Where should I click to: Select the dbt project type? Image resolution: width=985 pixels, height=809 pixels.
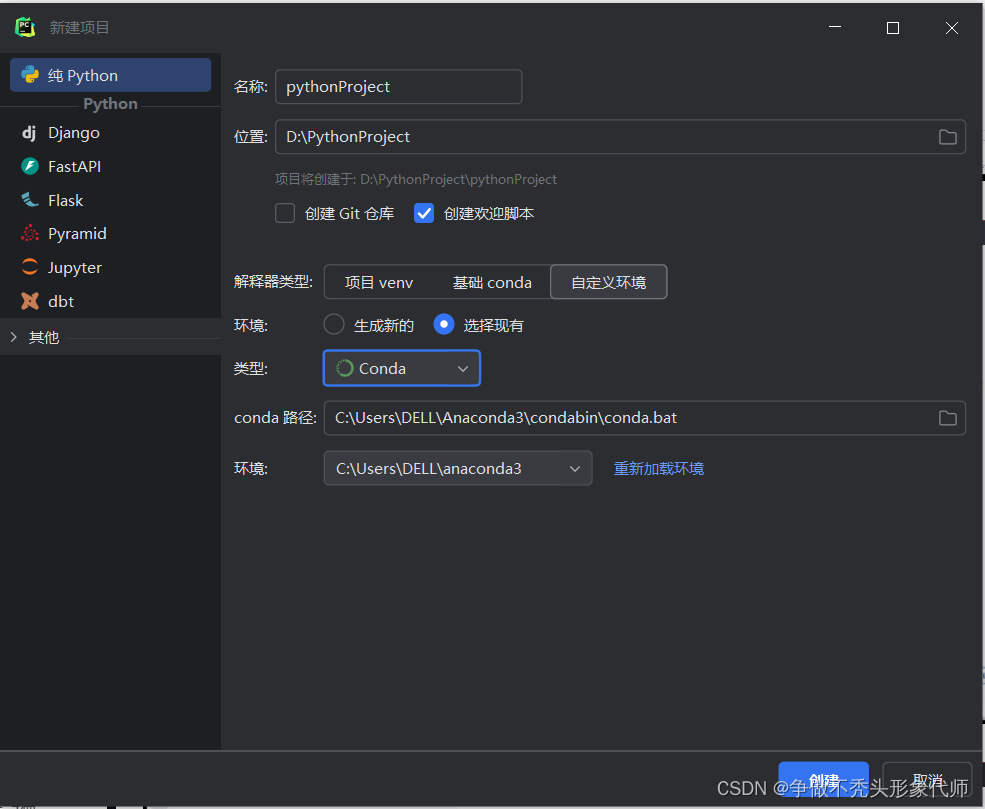tap(60, 301)
